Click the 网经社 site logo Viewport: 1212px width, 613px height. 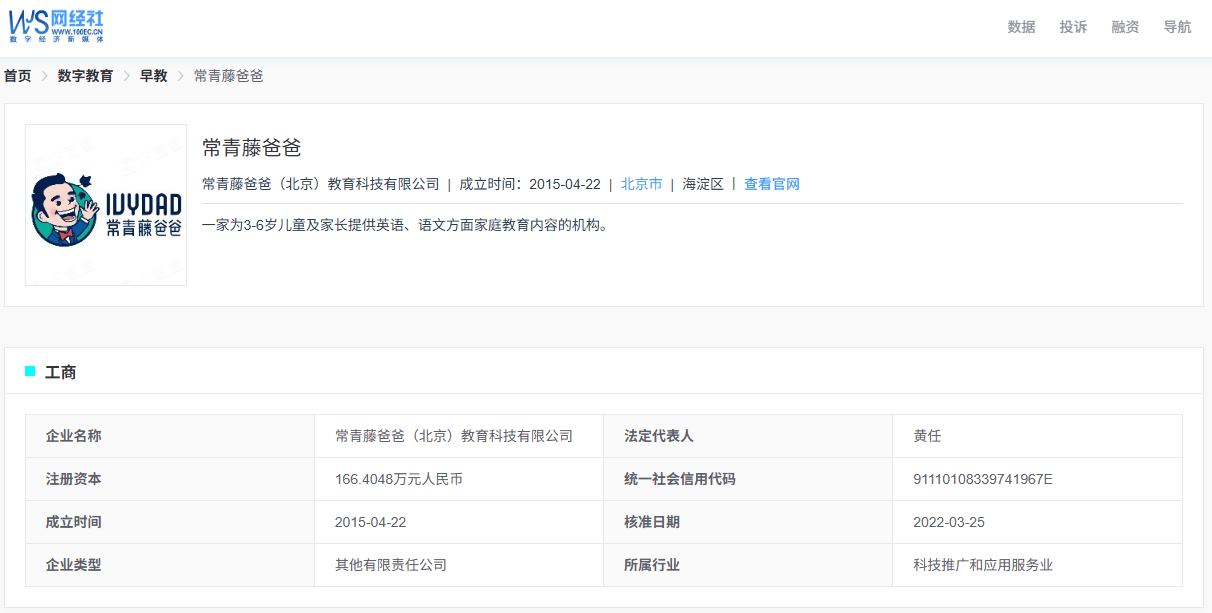(x=56, y=25)
